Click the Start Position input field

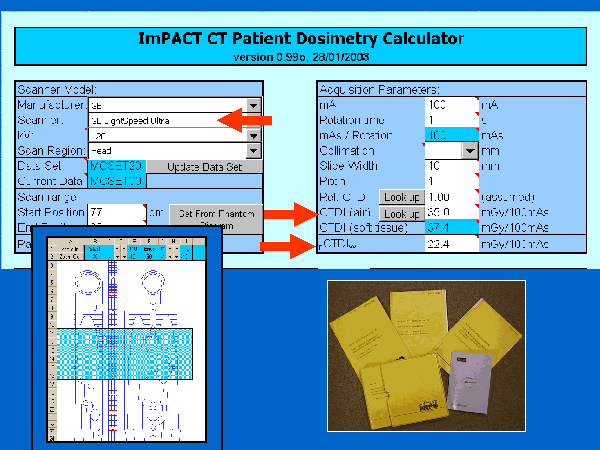click(x=117, y=213)
